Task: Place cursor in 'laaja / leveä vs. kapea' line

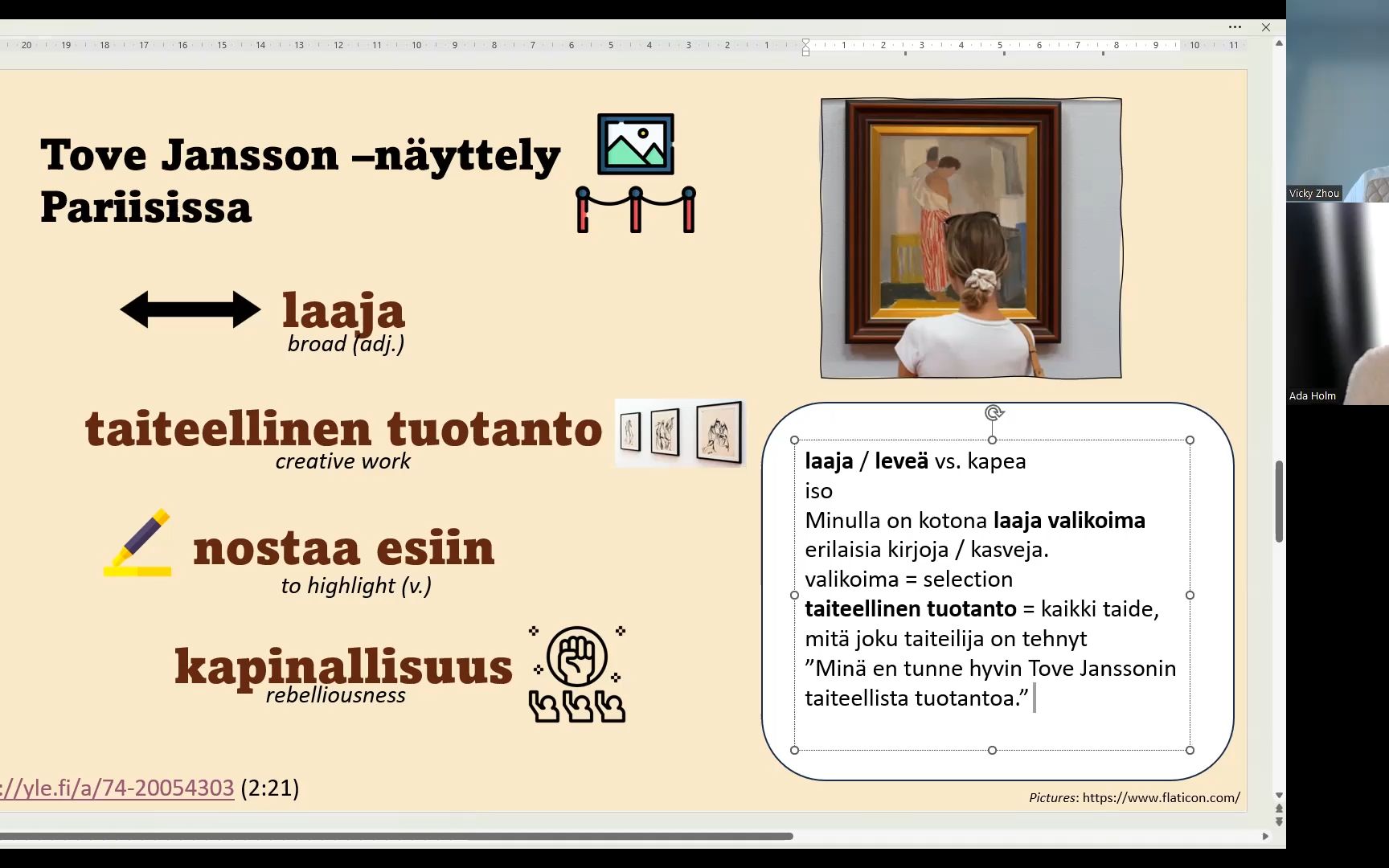Action: point(916,461)
